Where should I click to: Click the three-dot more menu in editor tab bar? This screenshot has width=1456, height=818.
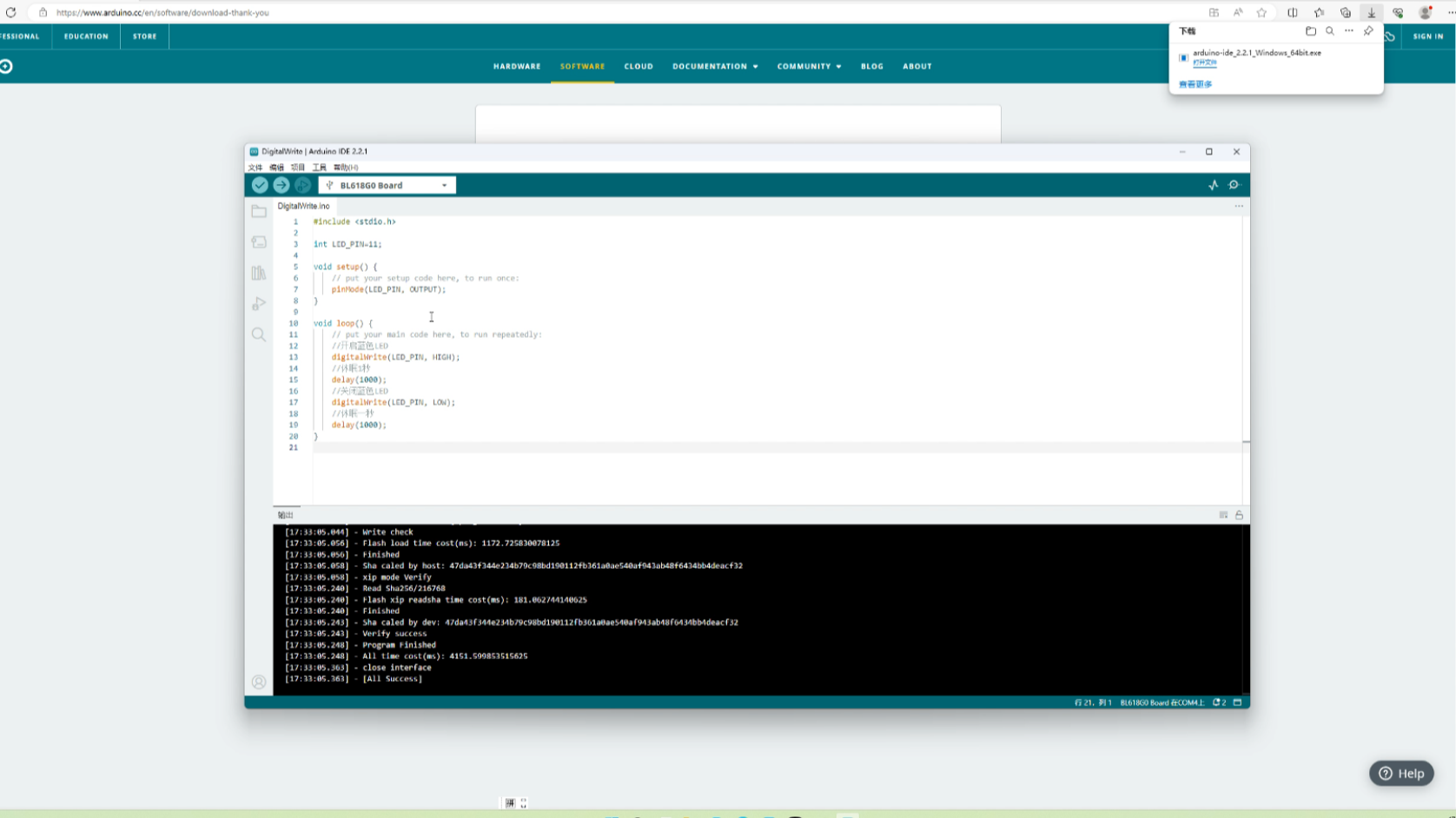(1239, 206)
